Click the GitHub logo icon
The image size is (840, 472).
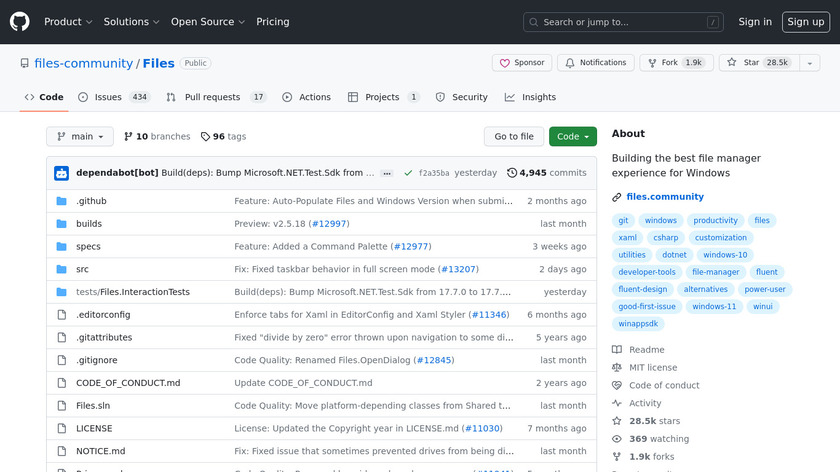tap(20, 21)
